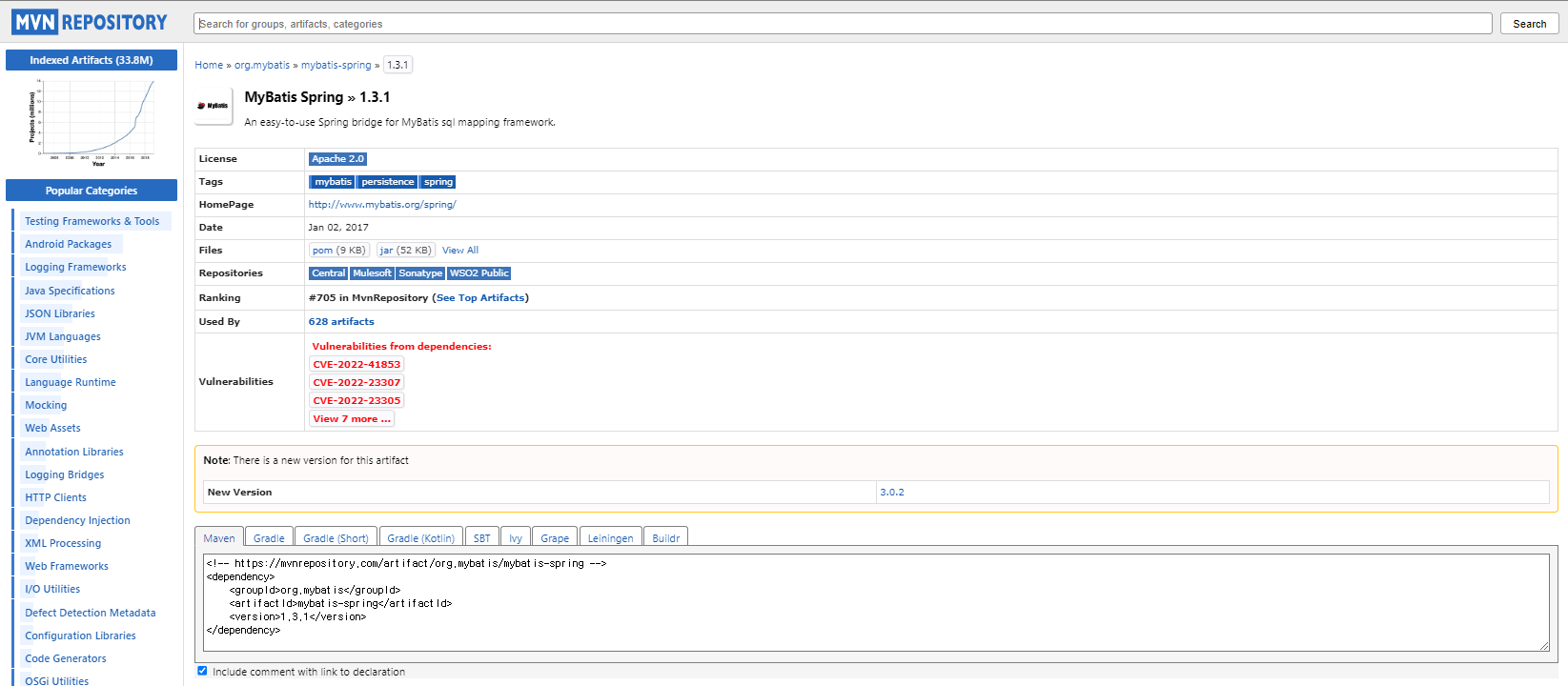Open org.mybatis breadcrumb link
The height and width of the screenshot is (686, 1568).
point(262,65)
